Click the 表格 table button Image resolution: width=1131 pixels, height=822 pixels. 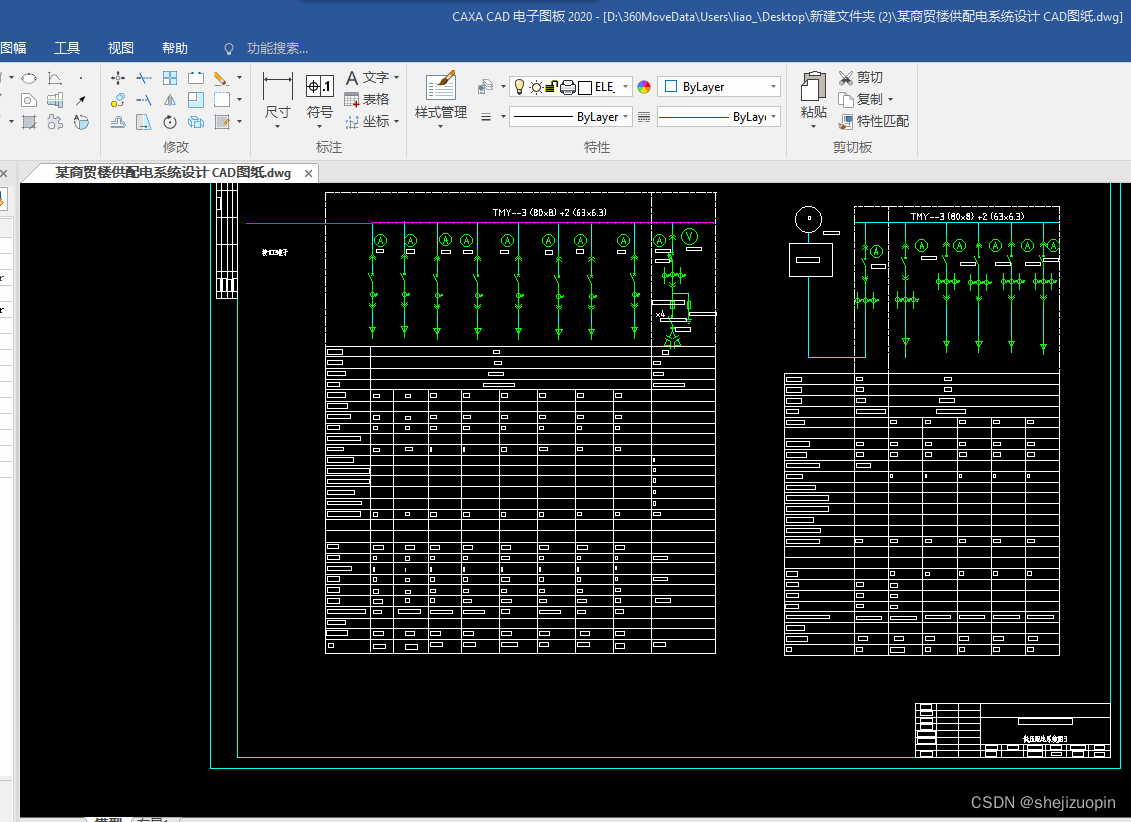point(367,100)
